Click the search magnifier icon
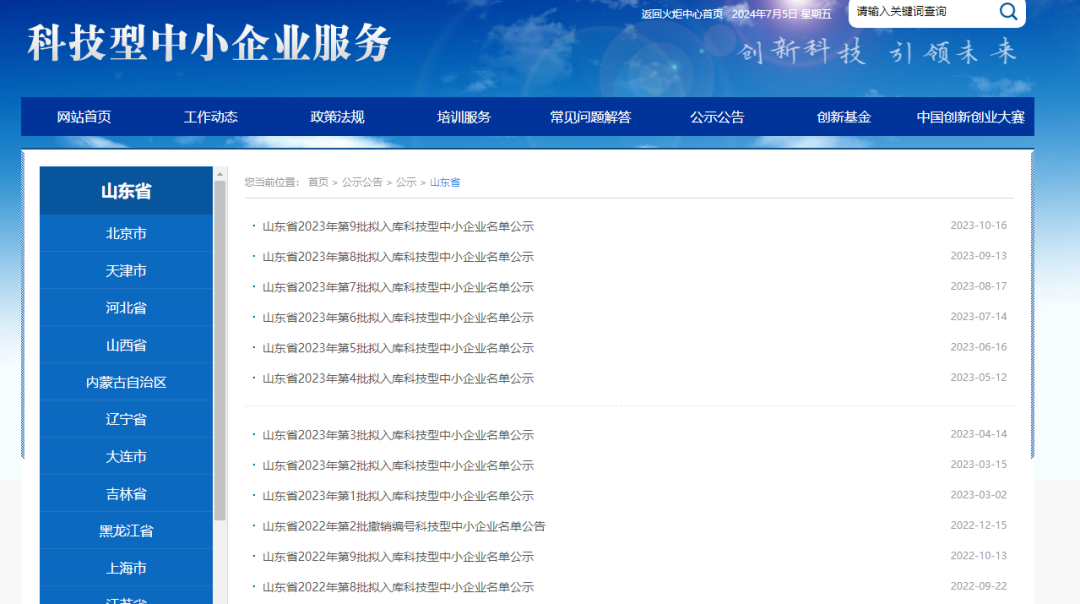The image size is (1080, 604). point(1008,12)
